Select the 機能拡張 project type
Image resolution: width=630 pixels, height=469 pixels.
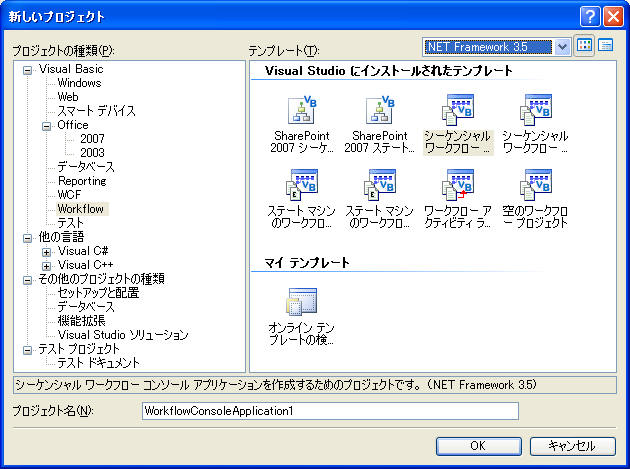pyautogui.click(x=82, y=321)
